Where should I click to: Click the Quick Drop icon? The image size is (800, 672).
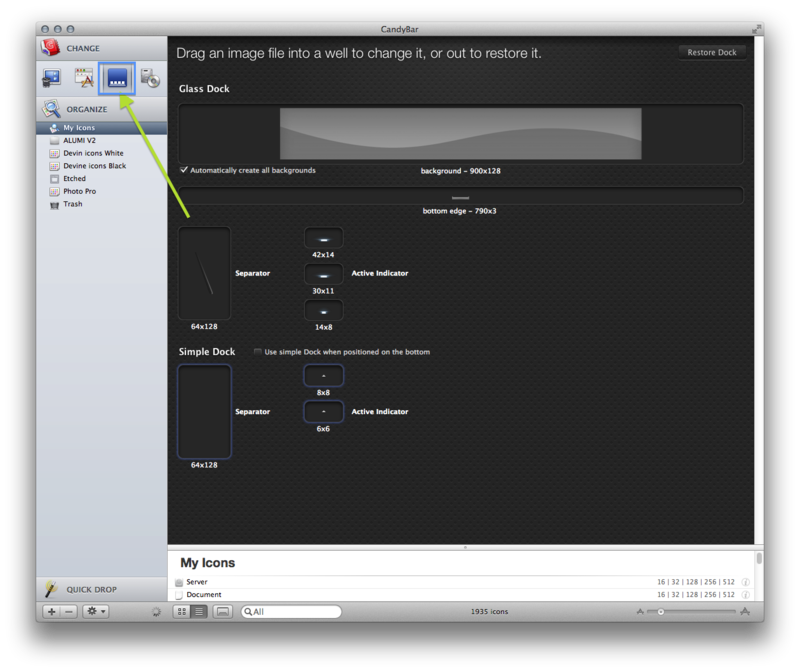[51, 589]
